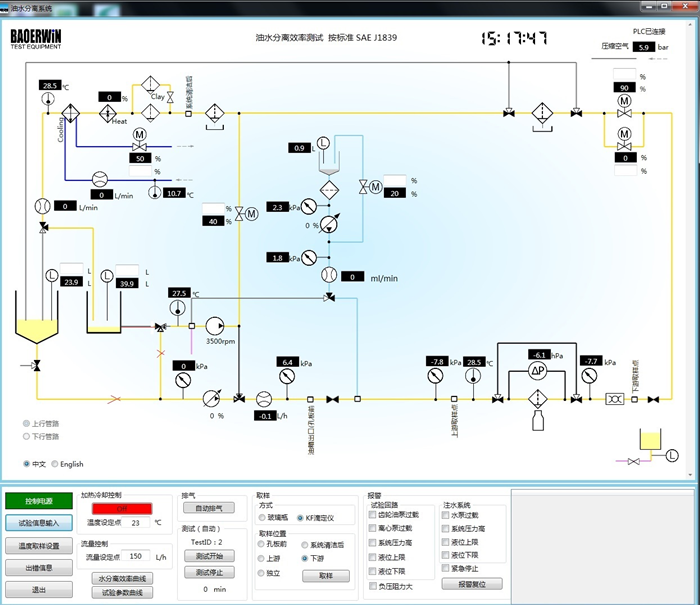Screen dimensions: 700x605
Task: Choose 玻璃瓶 sampling method
Action: pyautogui.click(x=262, y=518)
